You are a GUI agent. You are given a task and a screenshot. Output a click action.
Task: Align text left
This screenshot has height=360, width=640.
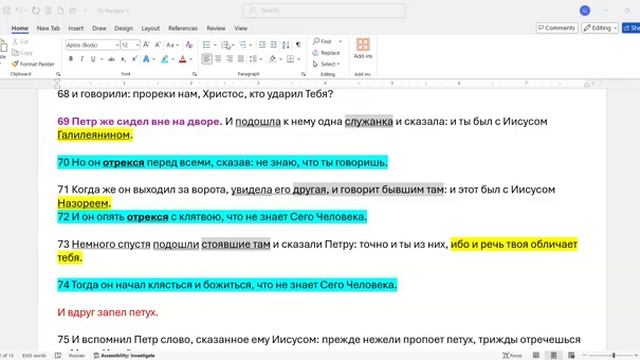pos(207,59)
